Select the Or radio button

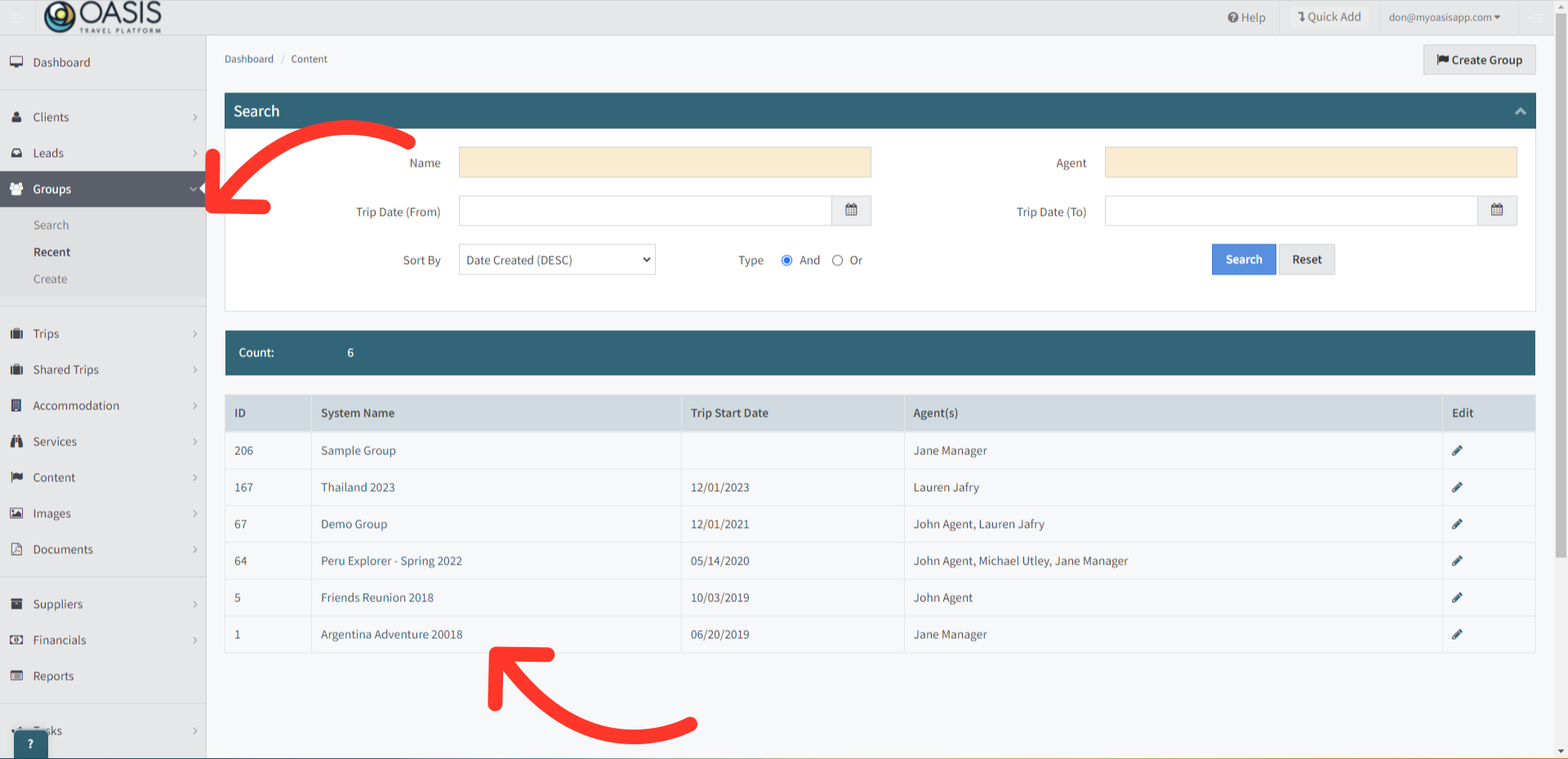837,260
